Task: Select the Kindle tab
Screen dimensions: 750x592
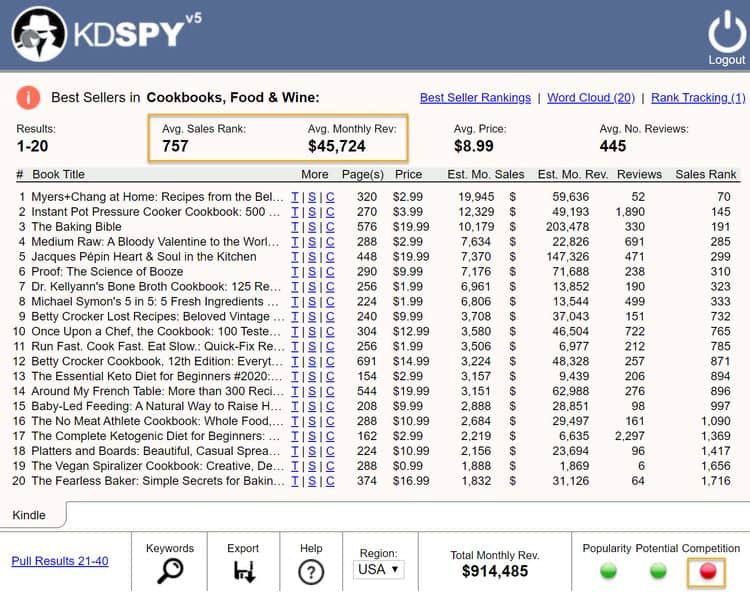Action: (x=29, y=515)
